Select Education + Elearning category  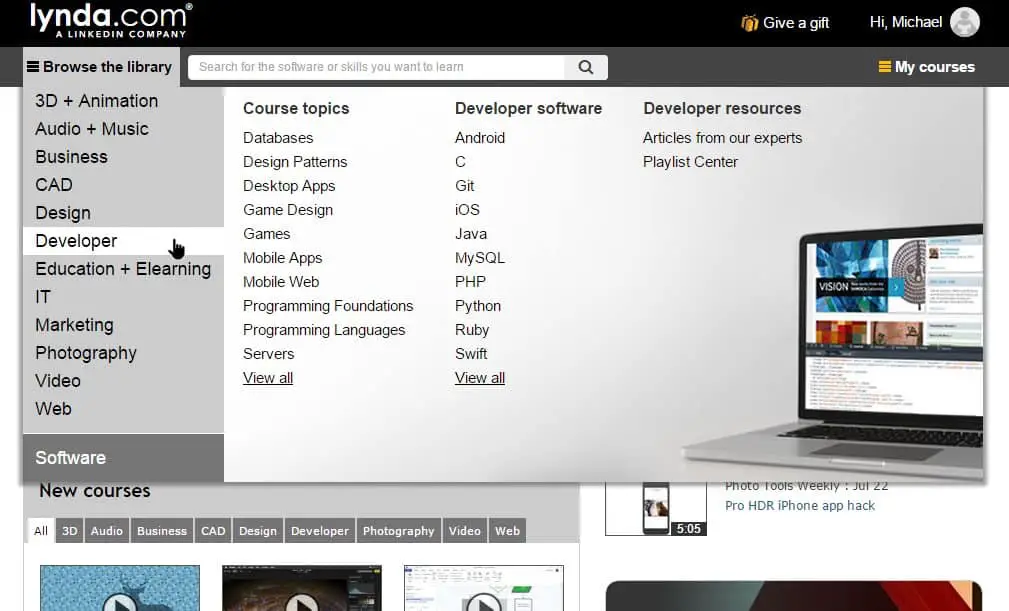click(x=124, y=269)
